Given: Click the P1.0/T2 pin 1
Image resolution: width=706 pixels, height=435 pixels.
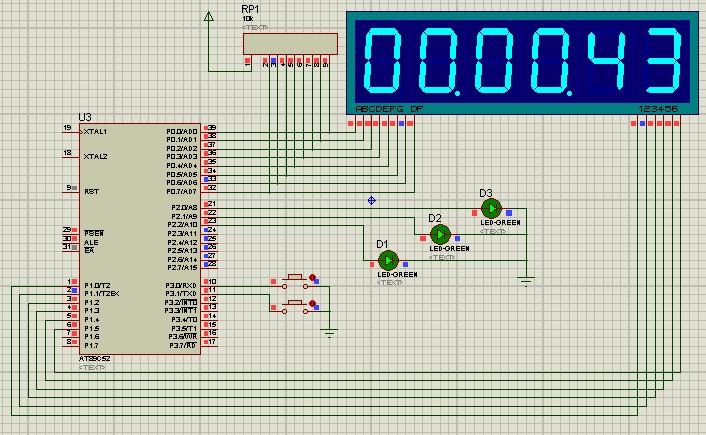Looking at the screenshot, I should pyautogui.click(x=70, y=283).
